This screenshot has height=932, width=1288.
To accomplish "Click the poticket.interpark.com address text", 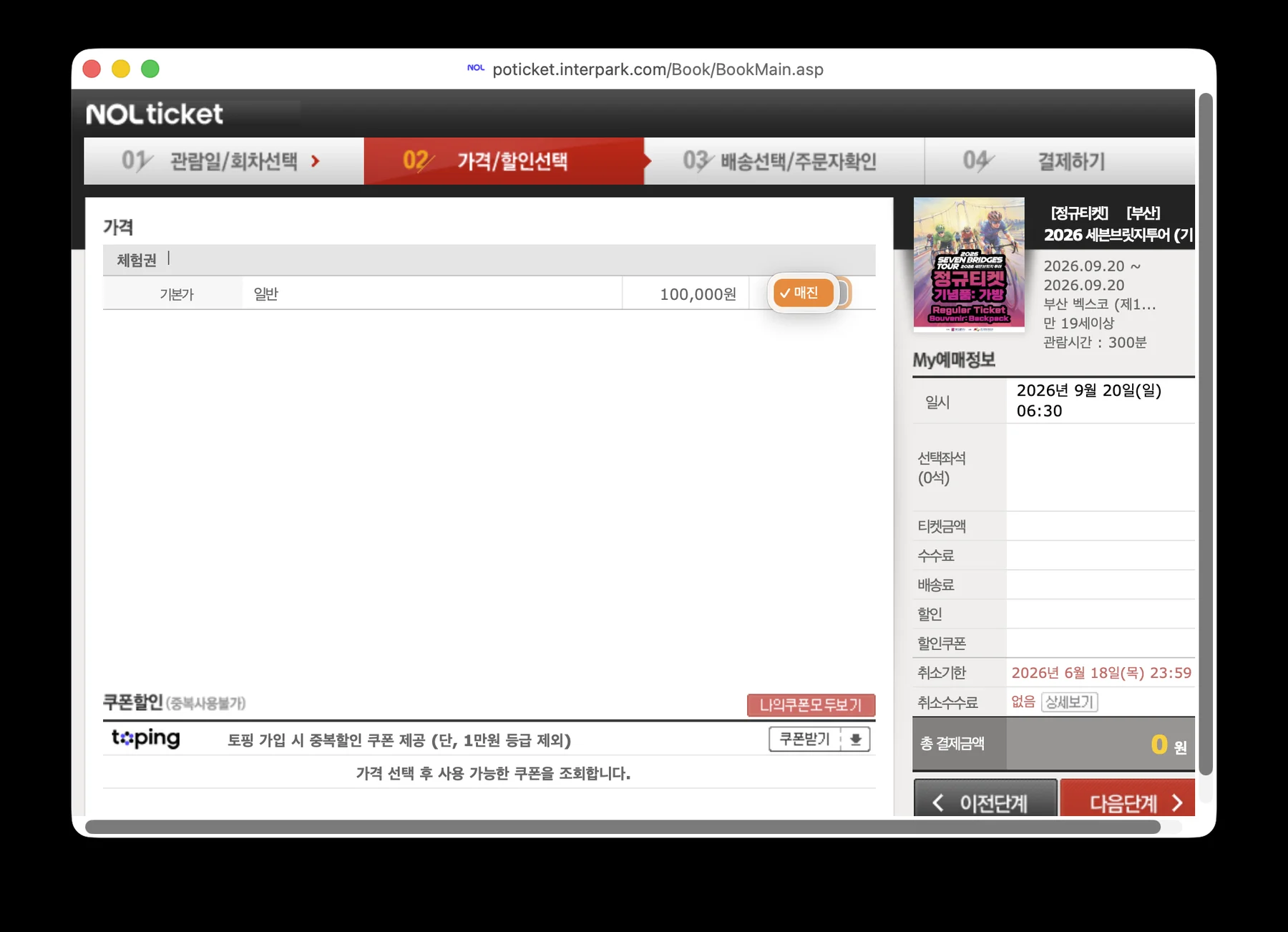I will click(658, 69).
